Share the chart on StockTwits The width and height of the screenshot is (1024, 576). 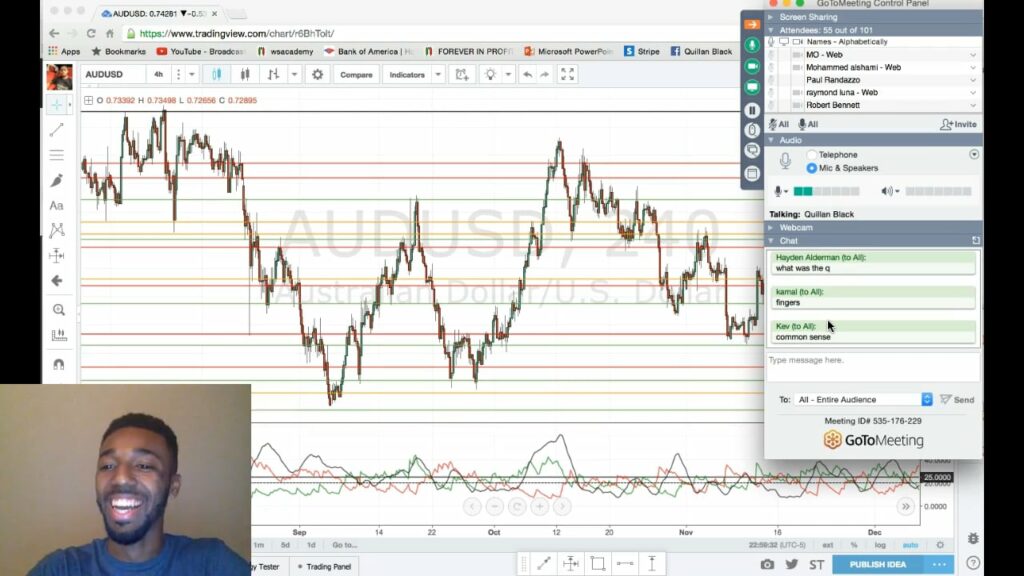[816, 564]
